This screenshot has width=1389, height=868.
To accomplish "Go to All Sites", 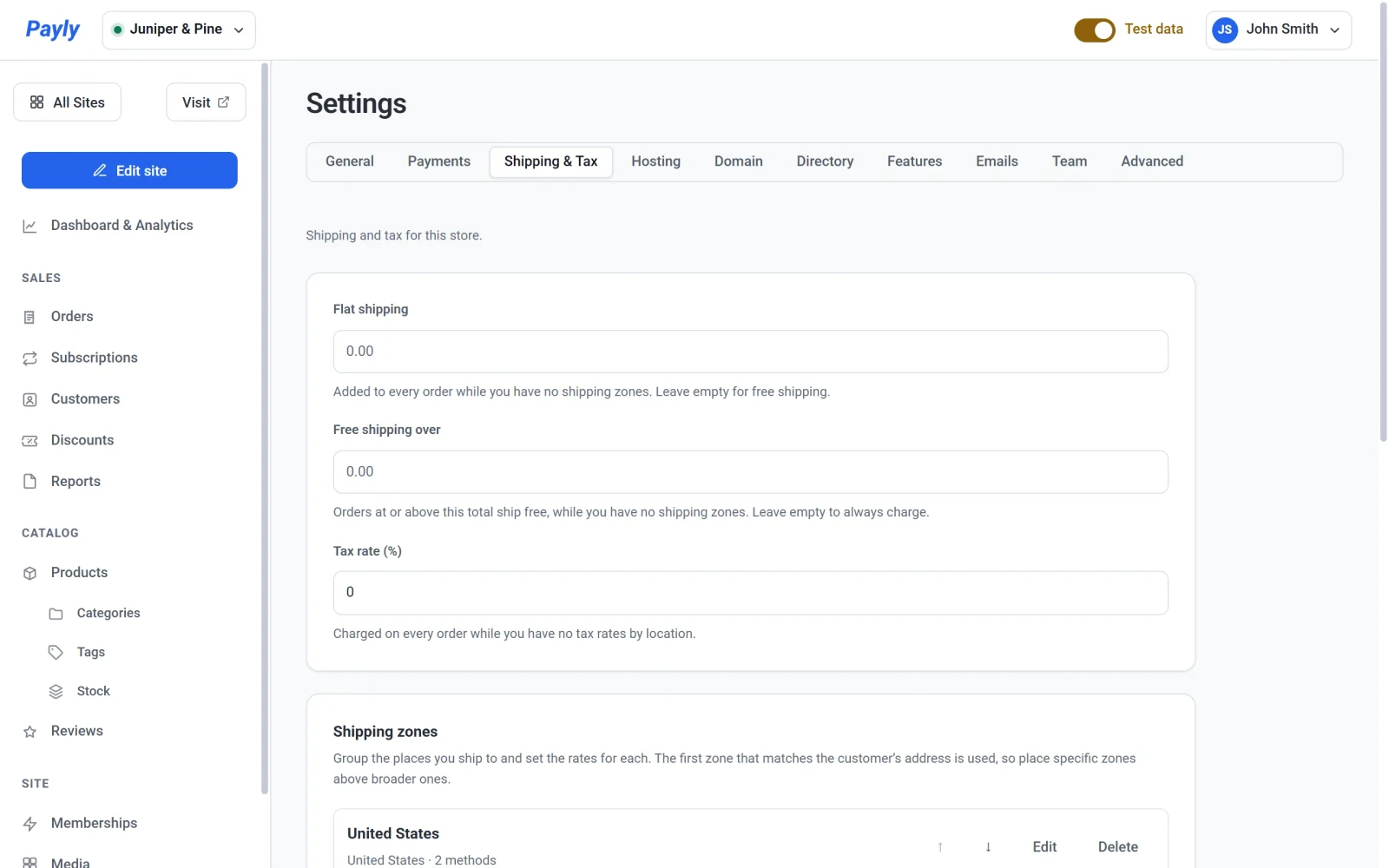I will pos(67,102).
